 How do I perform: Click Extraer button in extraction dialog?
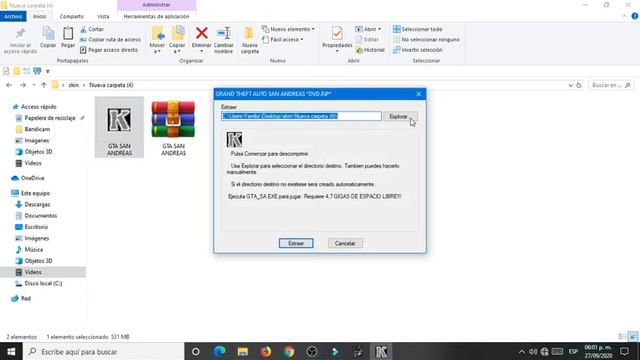[x=296, y=243]
